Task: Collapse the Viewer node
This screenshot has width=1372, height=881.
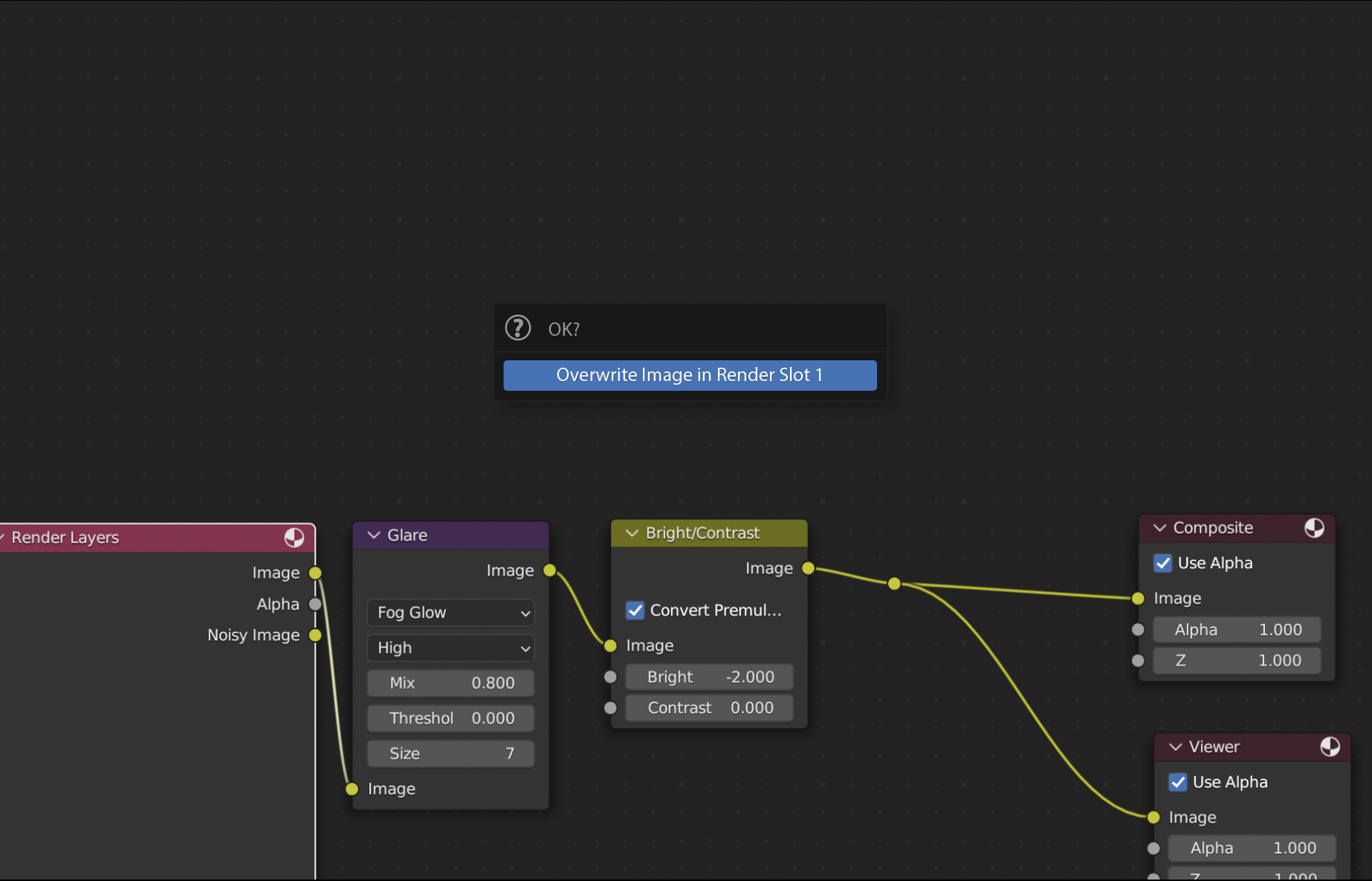Action: (1175, 747)
